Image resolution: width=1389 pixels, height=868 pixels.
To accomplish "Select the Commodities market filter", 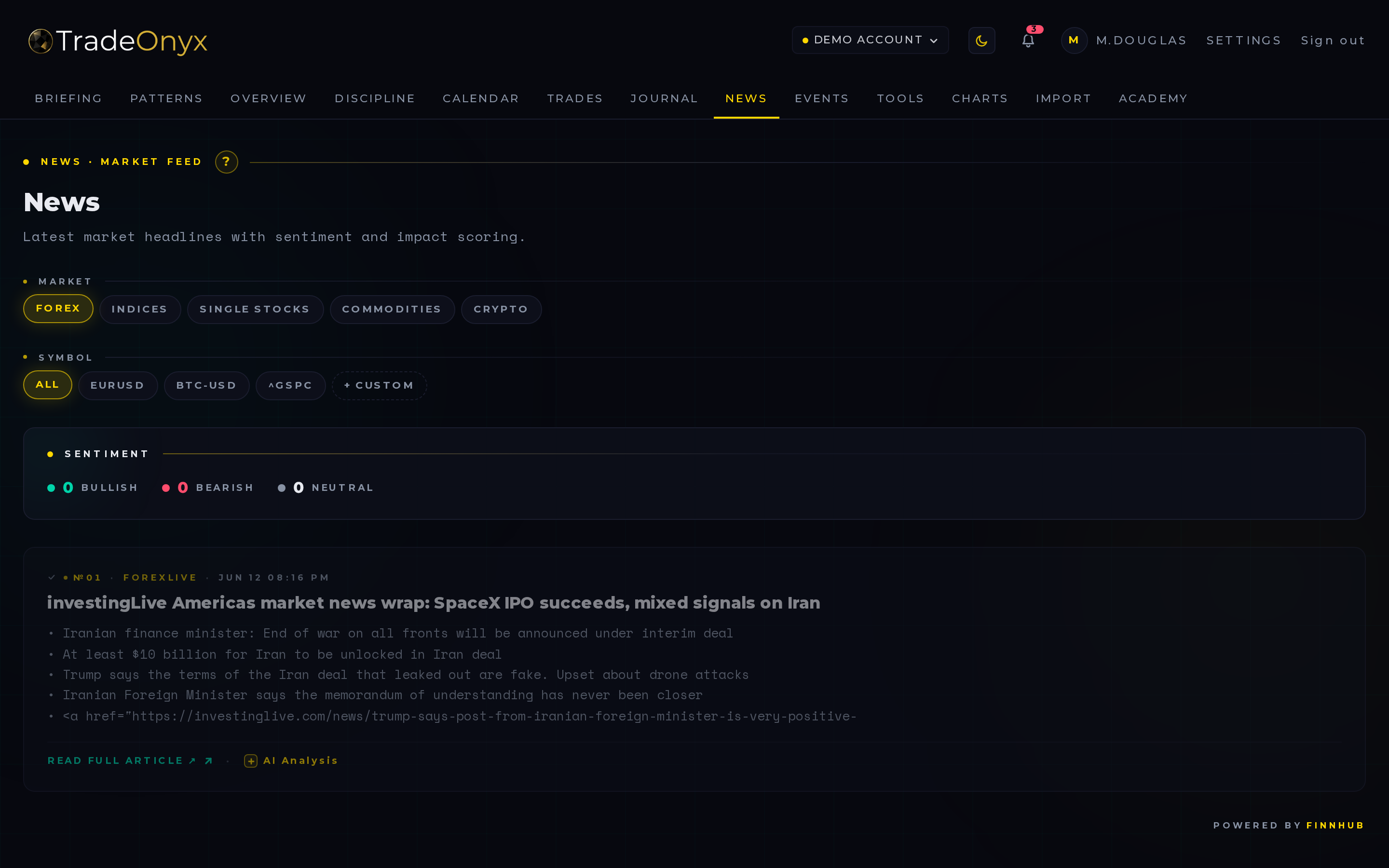I will [392, 310].
